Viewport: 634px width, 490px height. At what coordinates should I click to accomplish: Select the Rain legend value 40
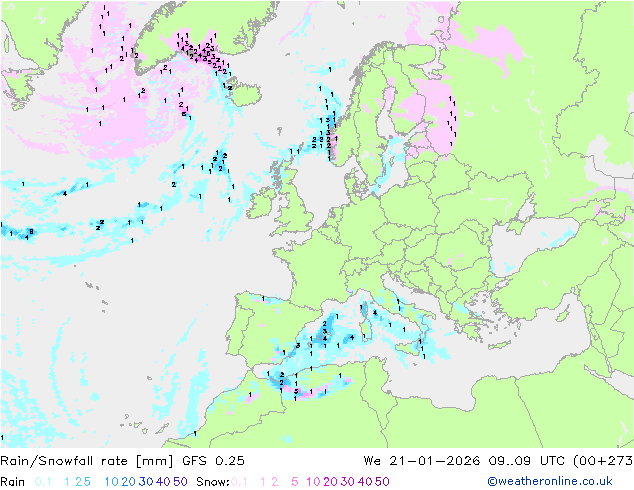[163, 482]
